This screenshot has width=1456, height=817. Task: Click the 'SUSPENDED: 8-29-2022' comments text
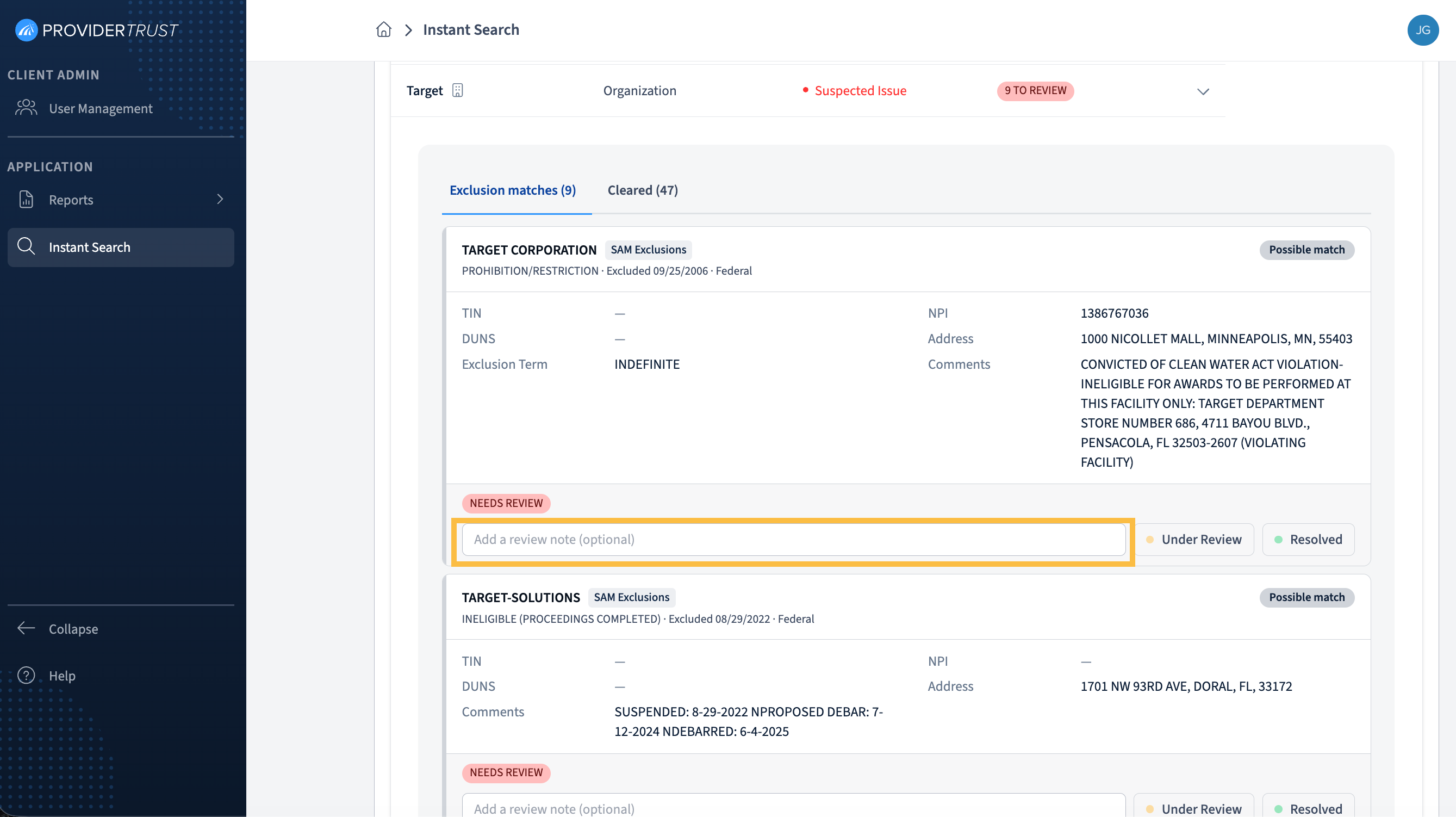[749, 721]
